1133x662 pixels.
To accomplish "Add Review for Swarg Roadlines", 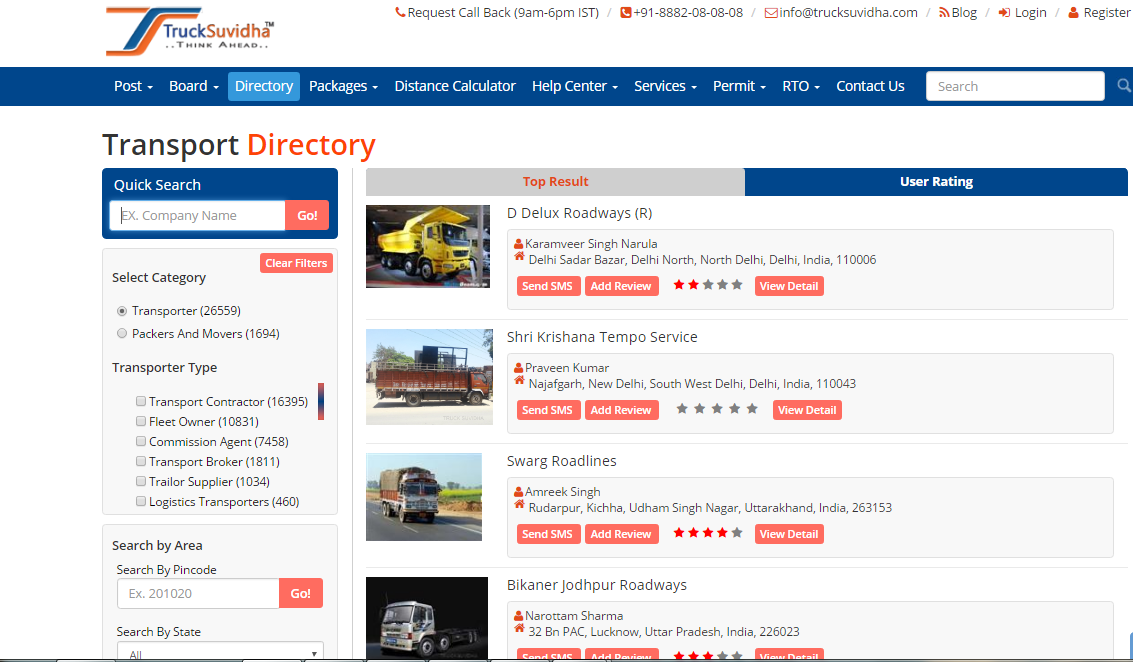I will pyautogui.click(x=621, y=534).
